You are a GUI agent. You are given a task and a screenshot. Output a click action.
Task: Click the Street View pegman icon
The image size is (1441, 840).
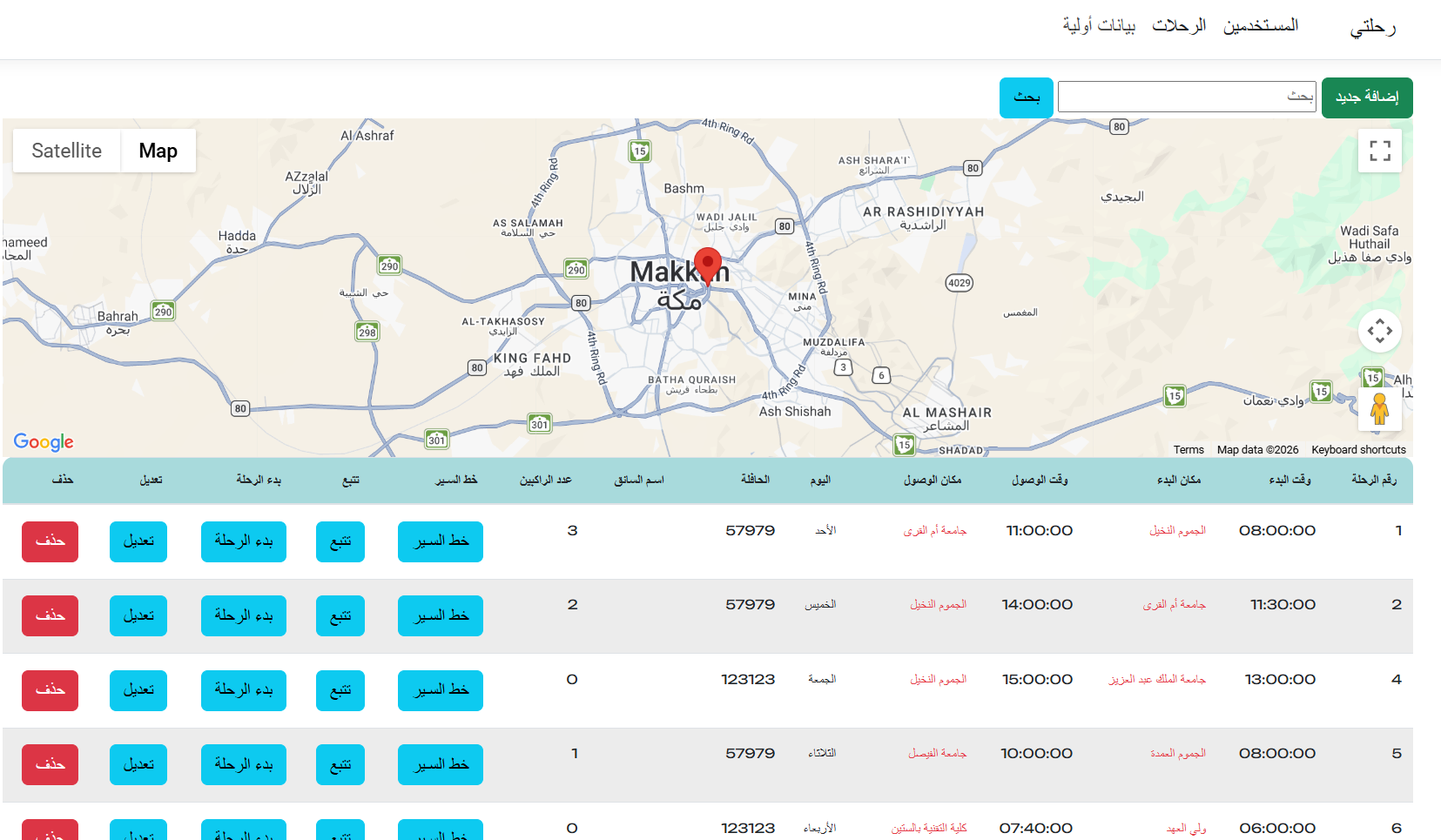[x=1380, y=409]
